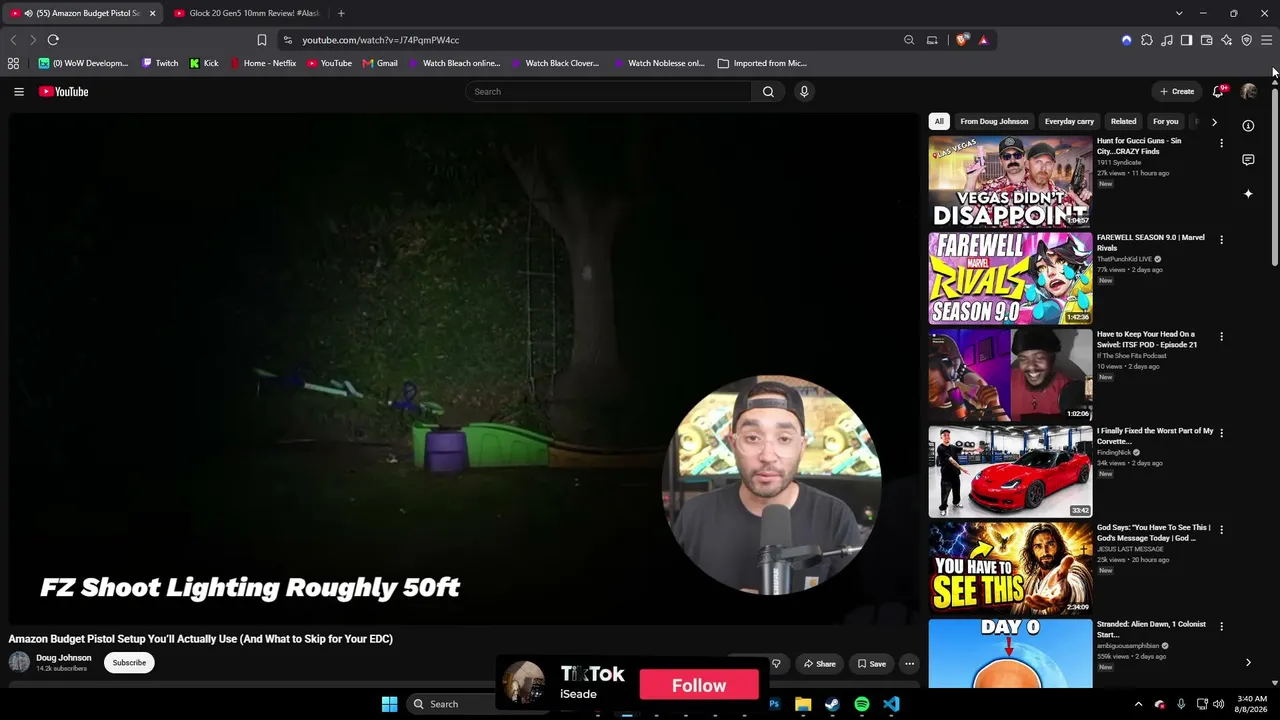Follow iSeade on the TikTok overlay
This screenshot has height=720, width=1280.
[699, 685]
